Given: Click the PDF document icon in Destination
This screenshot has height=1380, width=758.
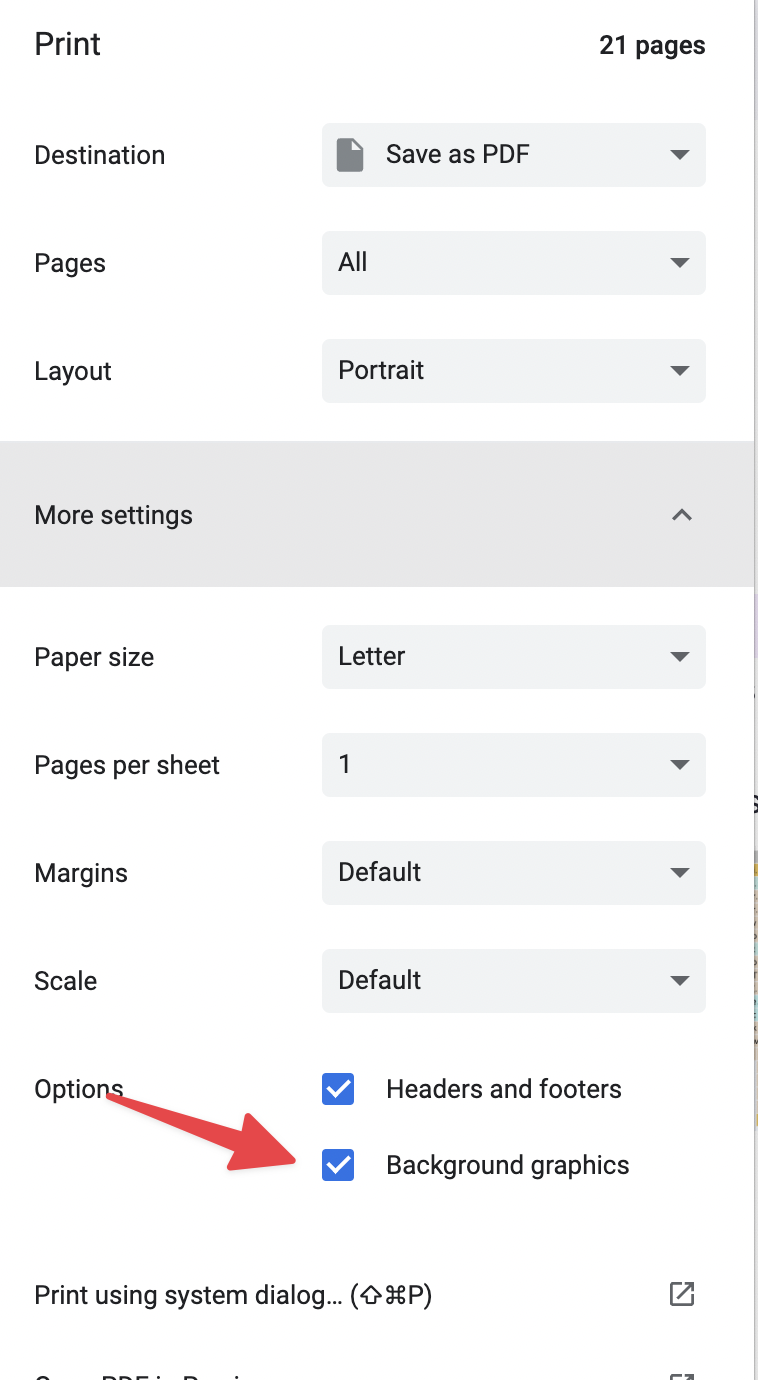Looking at the screenshot, I should pyautogui.click(x=350, y=155).
